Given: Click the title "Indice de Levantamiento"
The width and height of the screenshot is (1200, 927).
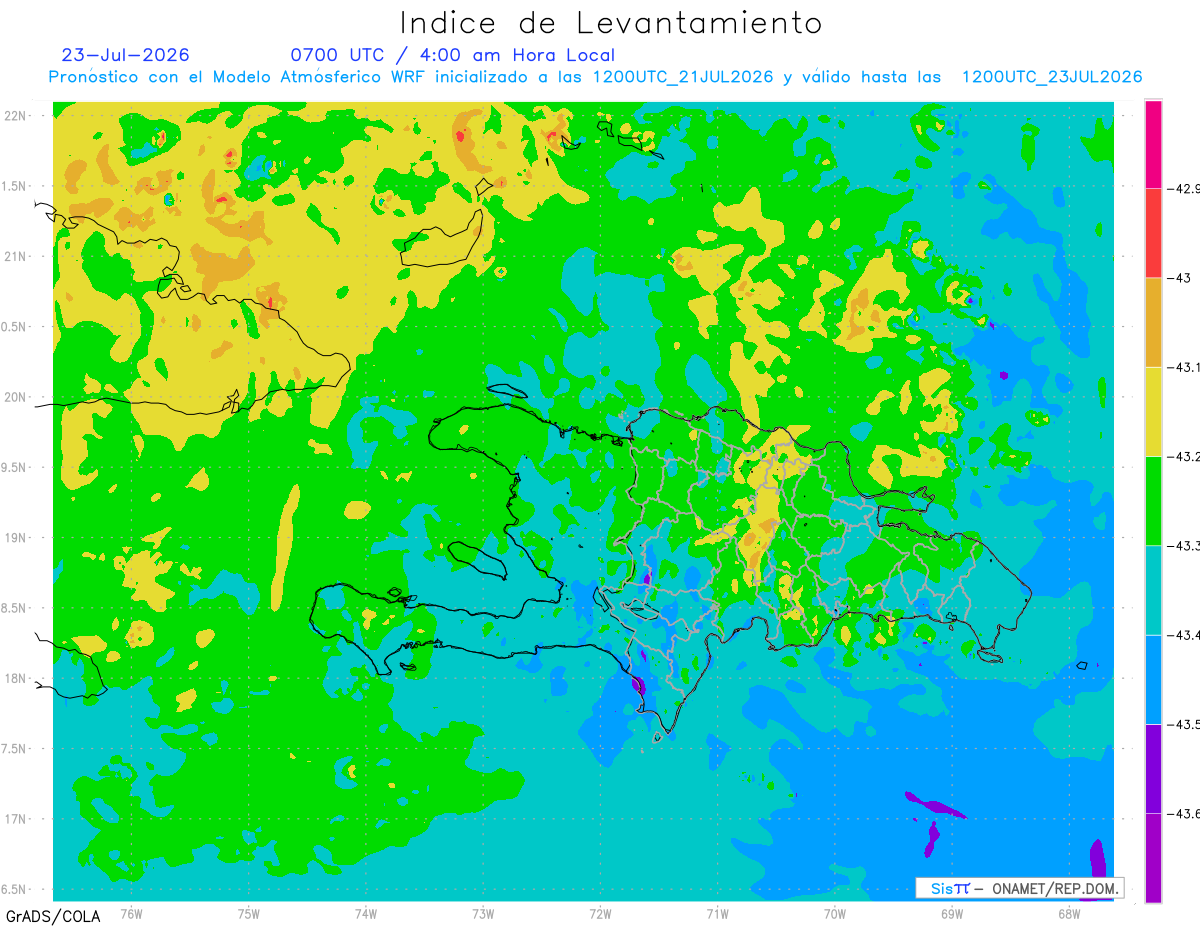Looking at the screenshot, I should click(611, 23).
